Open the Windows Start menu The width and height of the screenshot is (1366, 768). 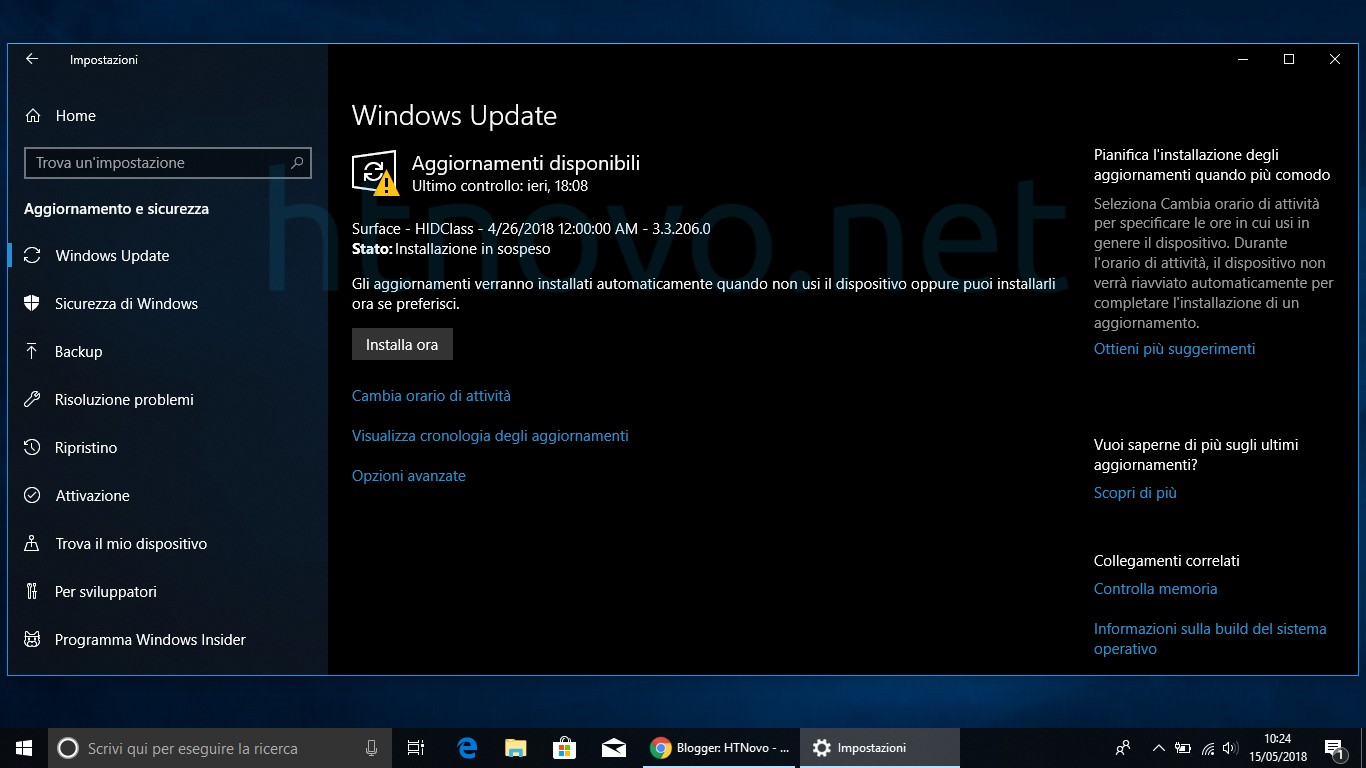(x=24, y=748)
